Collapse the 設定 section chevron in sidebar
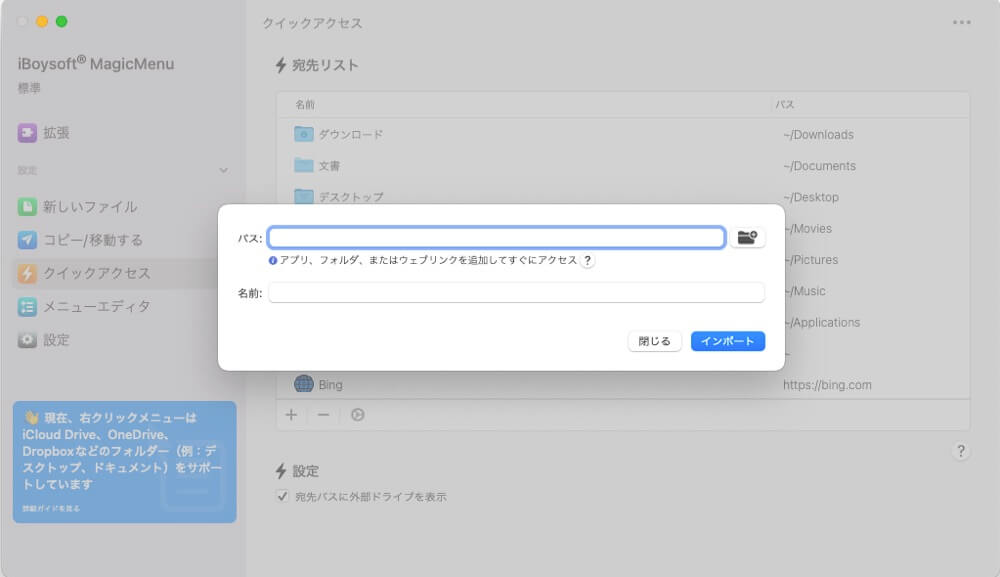 [223, 171]
